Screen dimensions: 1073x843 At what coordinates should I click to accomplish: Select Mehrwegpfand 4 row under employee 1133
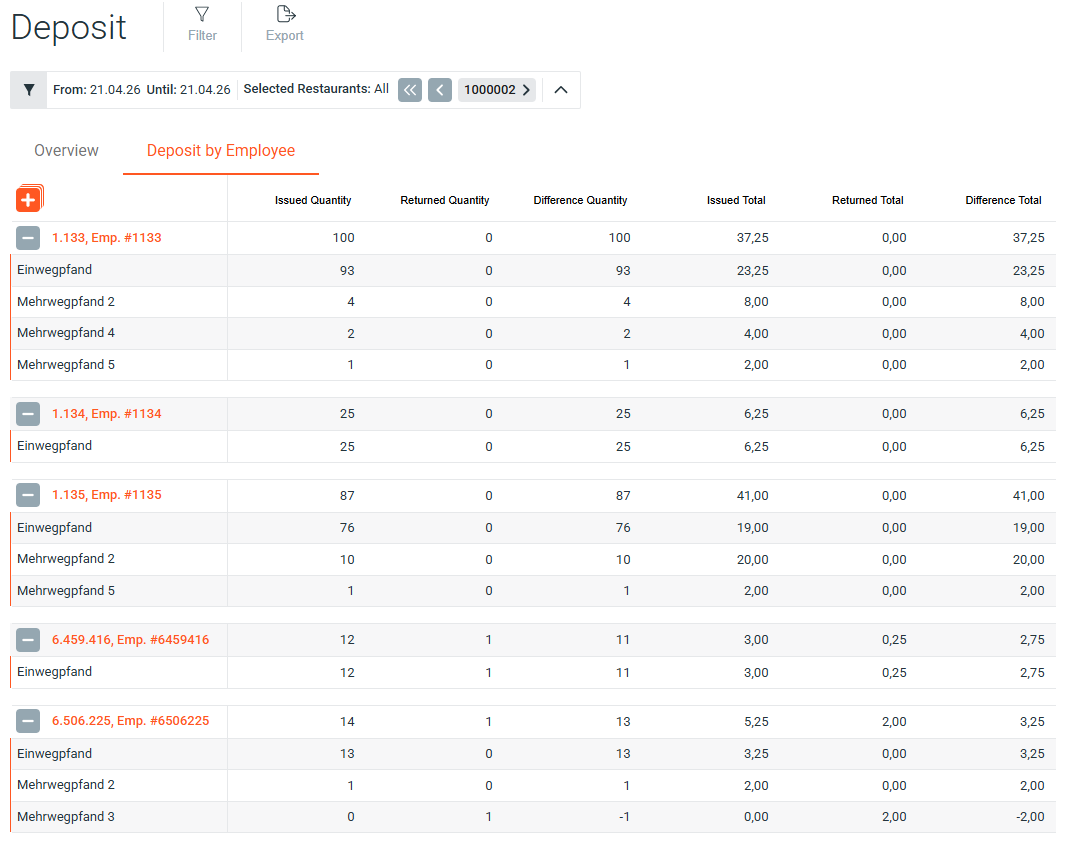(533, 333)
